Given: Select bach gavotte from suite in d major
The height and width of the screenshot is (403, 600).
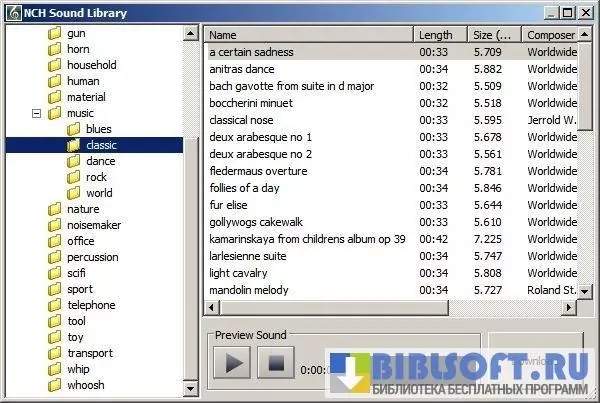Looking at the screenshot, I should point(292,86).
